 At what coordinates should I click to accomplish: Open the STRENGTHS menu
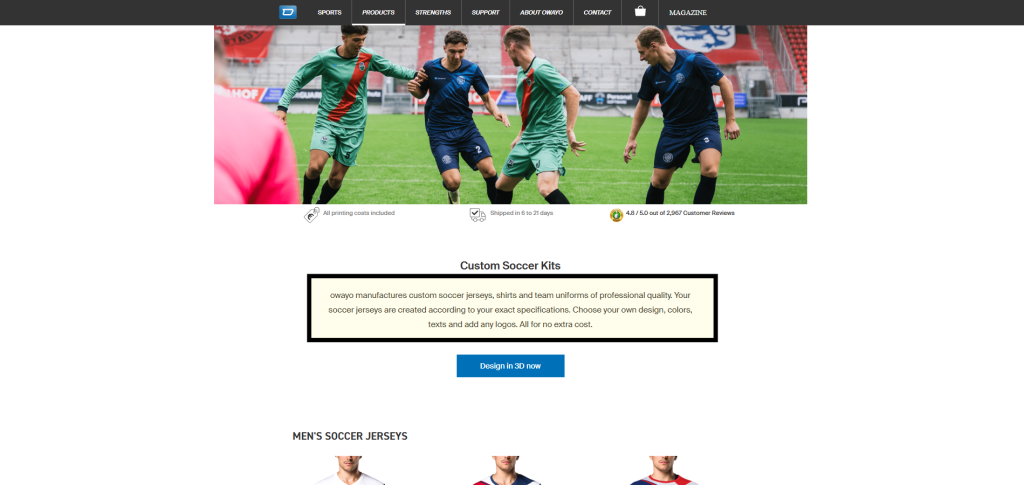[433, 12]
